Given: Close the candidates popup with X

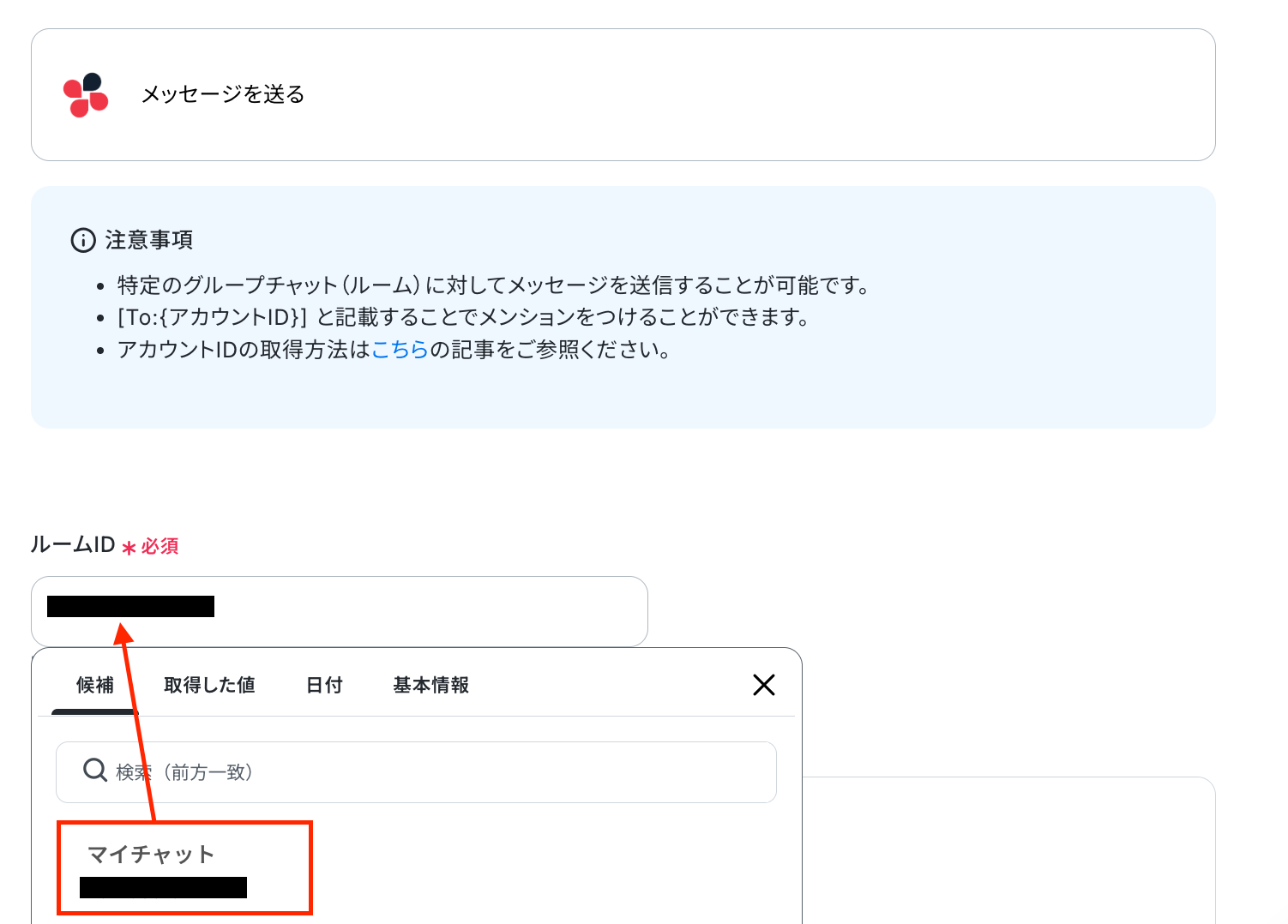Looking at the screenshot, I should (x=764, y=685).
